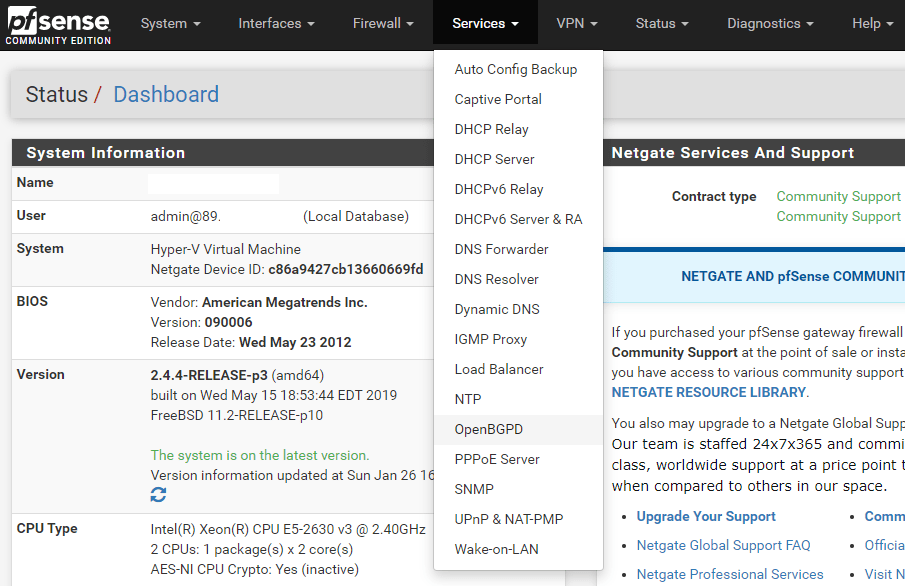Screen dimensions: 905x586
Task: Click the second Community Support contract link
Action: pos(839,217)
